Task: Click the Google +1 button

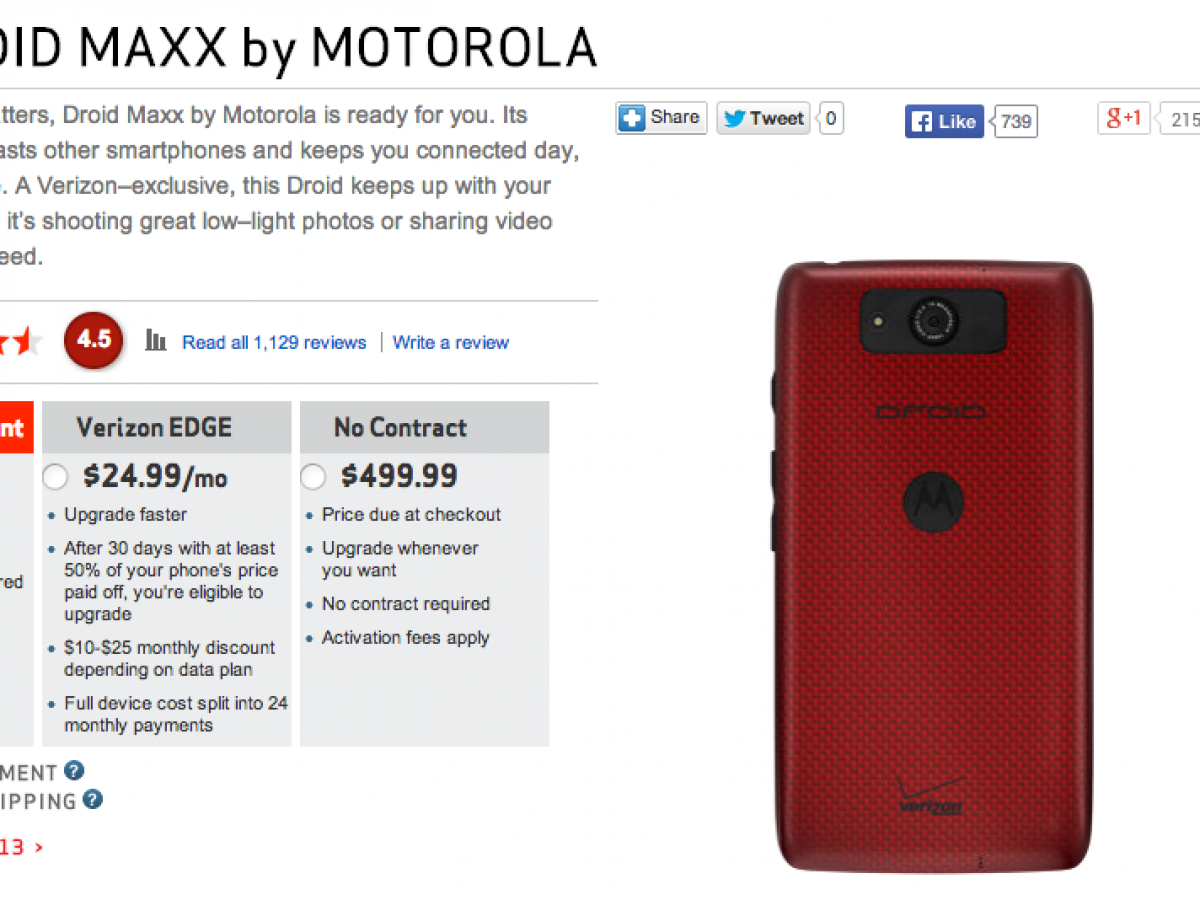Action: (x=1124, y=118)
